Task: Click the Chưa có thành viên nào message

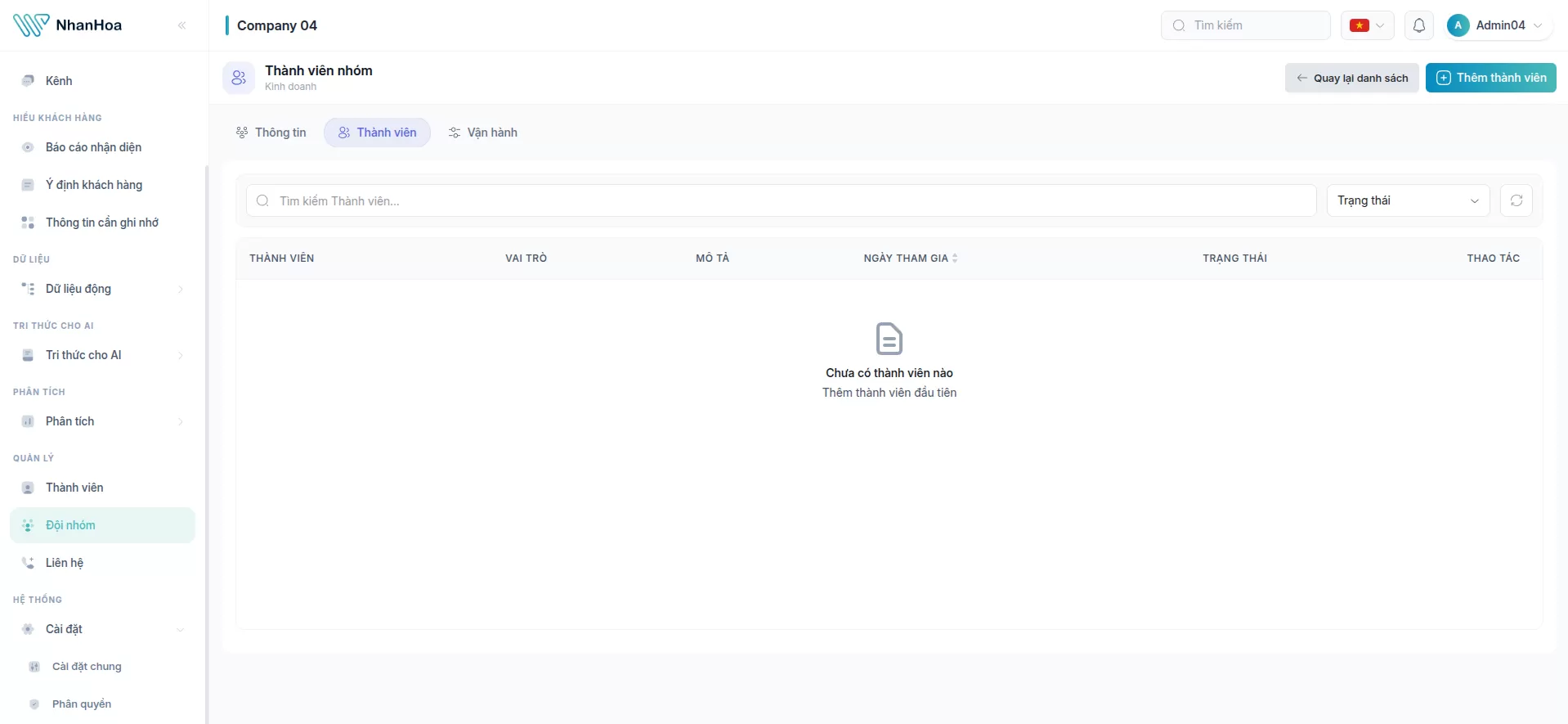Action: pos(889,373)
